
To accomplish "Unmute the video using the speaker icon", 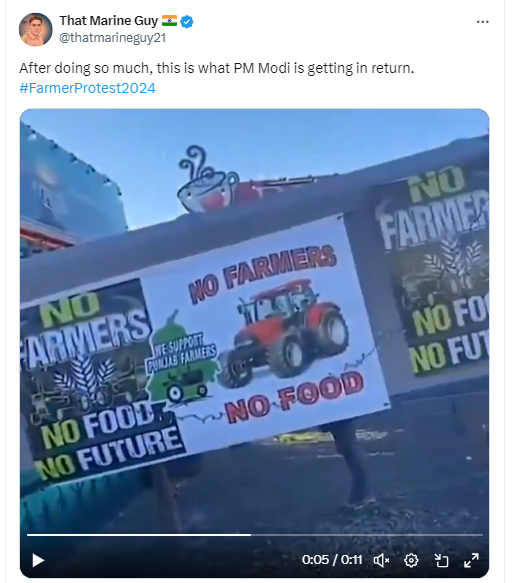I will (x=381, y=560).
